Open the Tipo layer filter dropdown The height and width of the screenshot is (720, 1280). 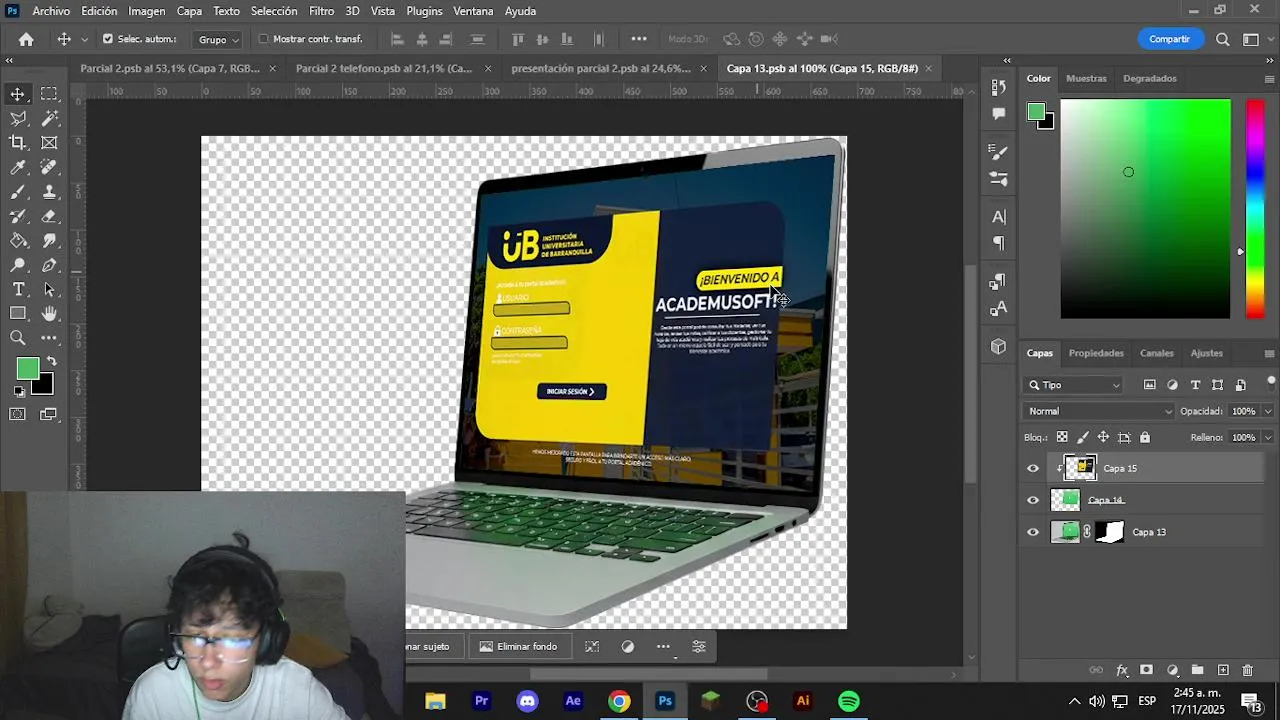pyautogui.click(x=1075, y=385)
